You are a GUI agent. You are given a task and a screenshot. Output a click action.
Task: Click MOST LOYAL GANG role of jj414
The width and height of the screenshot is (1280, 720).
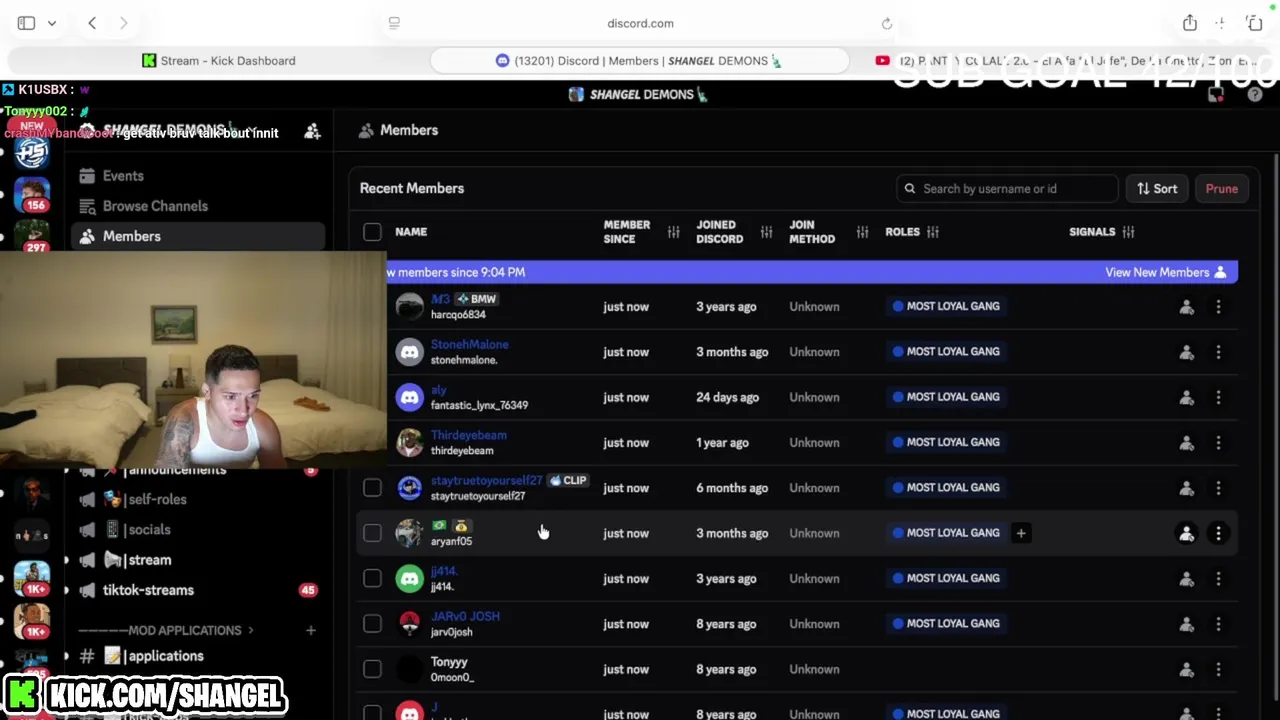click(946, 578)
